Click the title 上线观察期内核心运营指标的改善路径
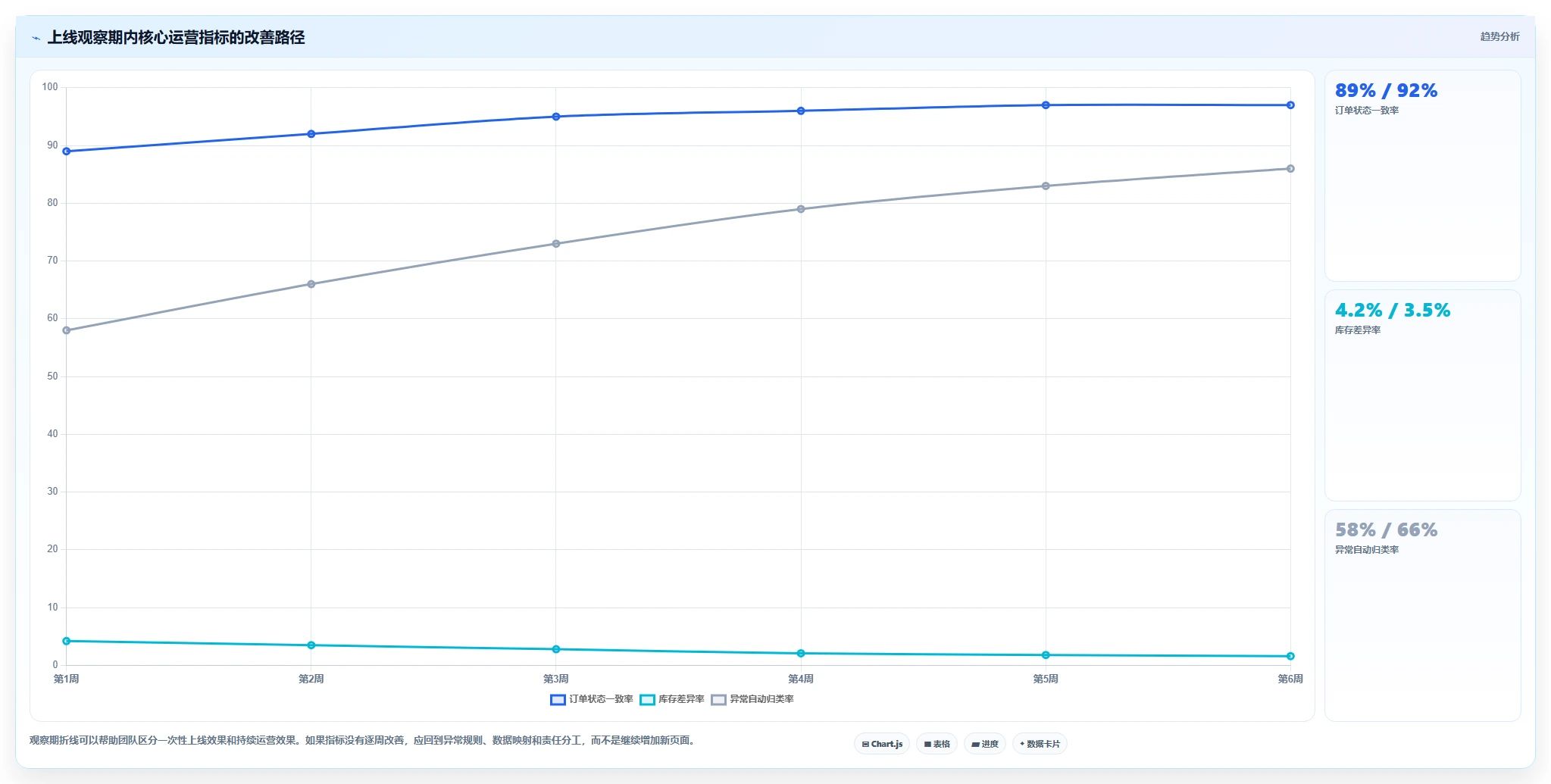 pyautogui.click(x=176, y=37)
